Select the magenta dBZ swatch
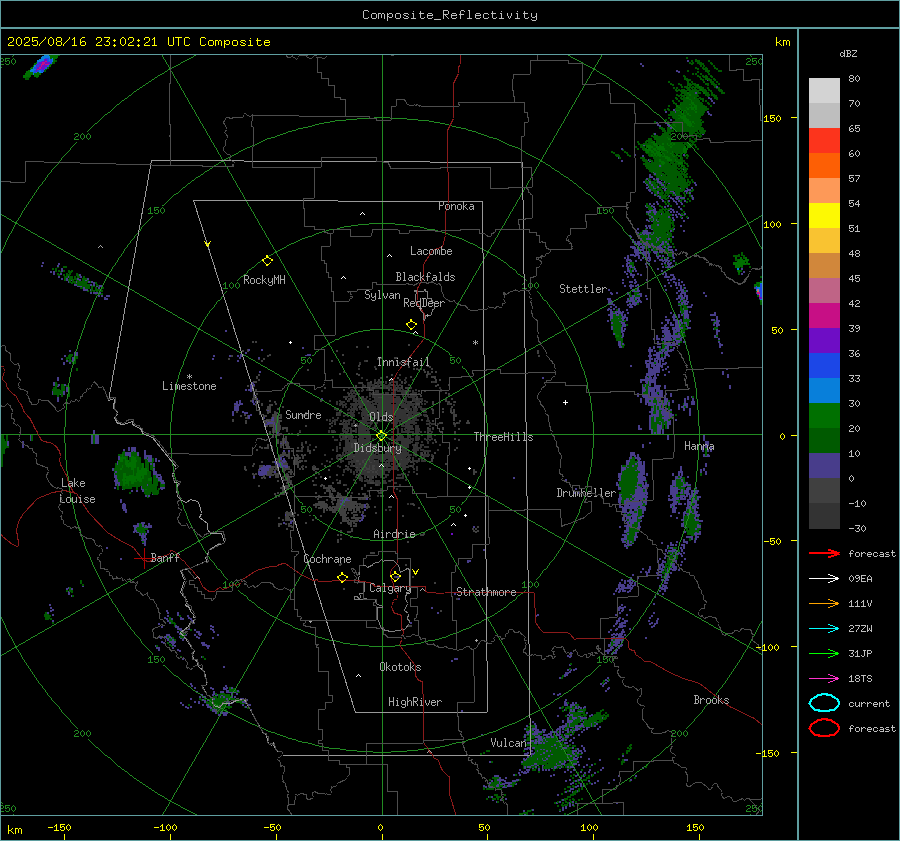The width and height of the screenshot is (900, 841). [824, 316]
